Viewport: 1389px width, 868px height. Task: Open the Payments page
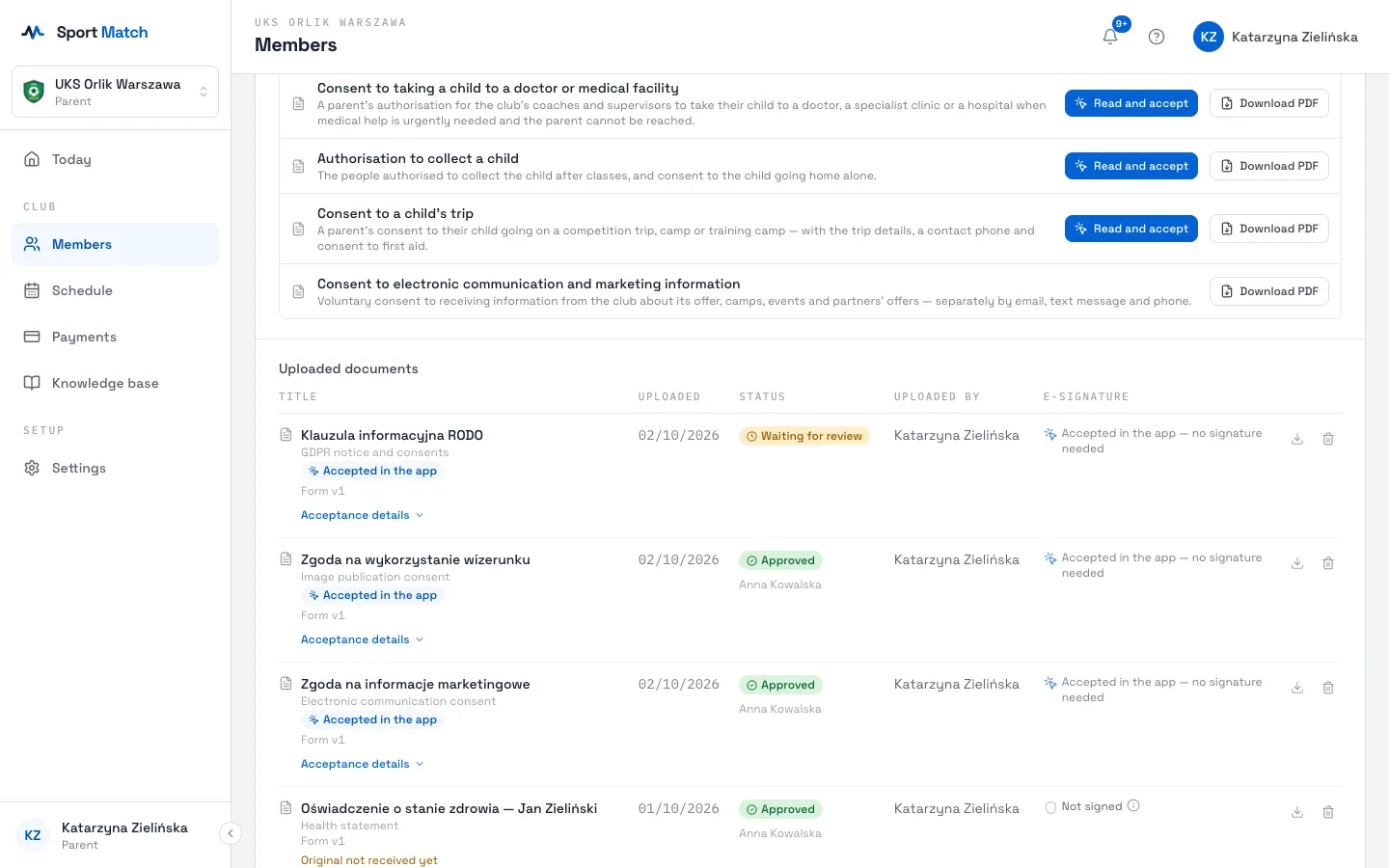coord(115,337)
